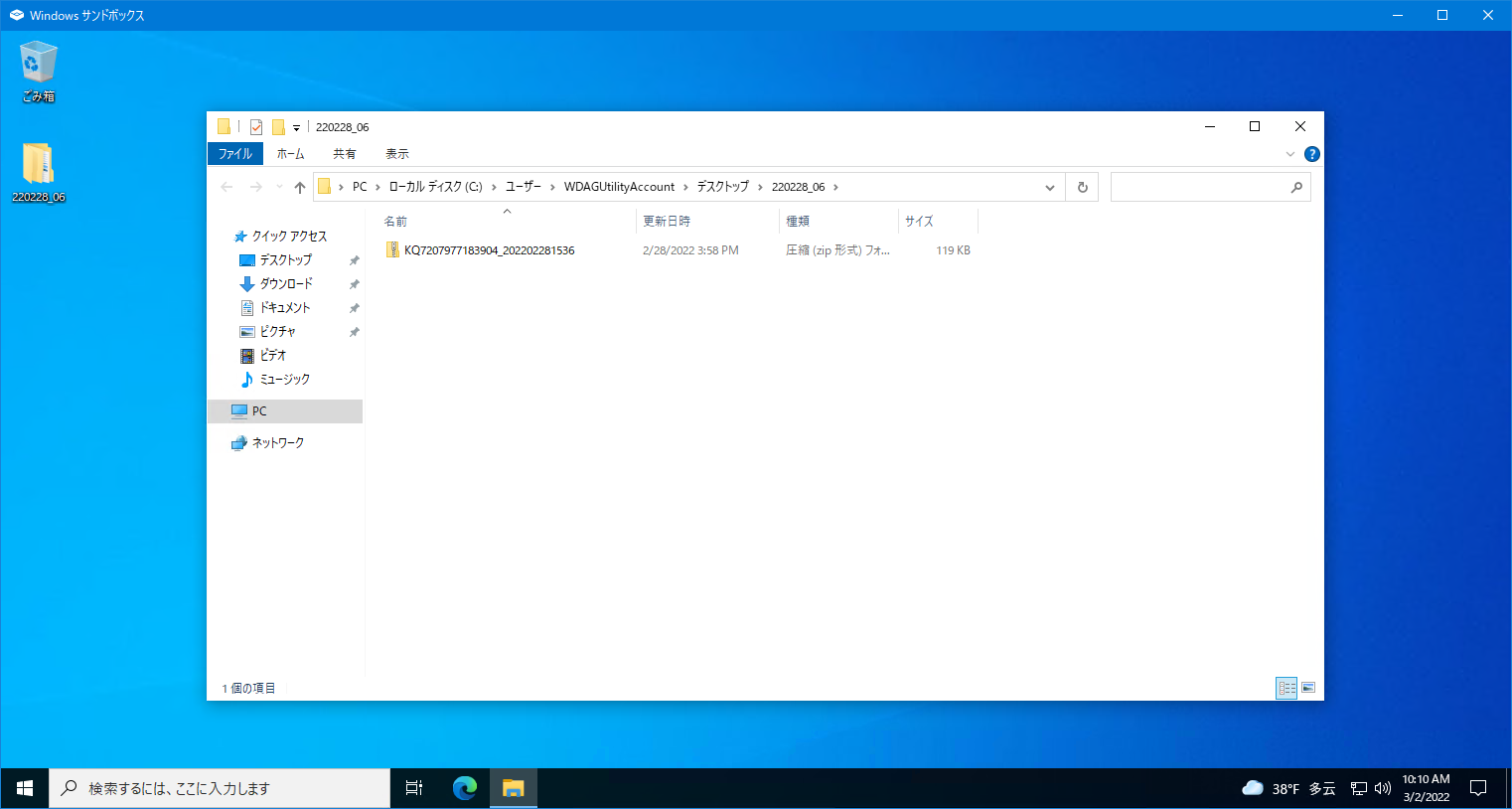Open Quick Access Toolbar customize dropdown
The height and width of the screenshot is (809, 1512).
tap(296, 128)
